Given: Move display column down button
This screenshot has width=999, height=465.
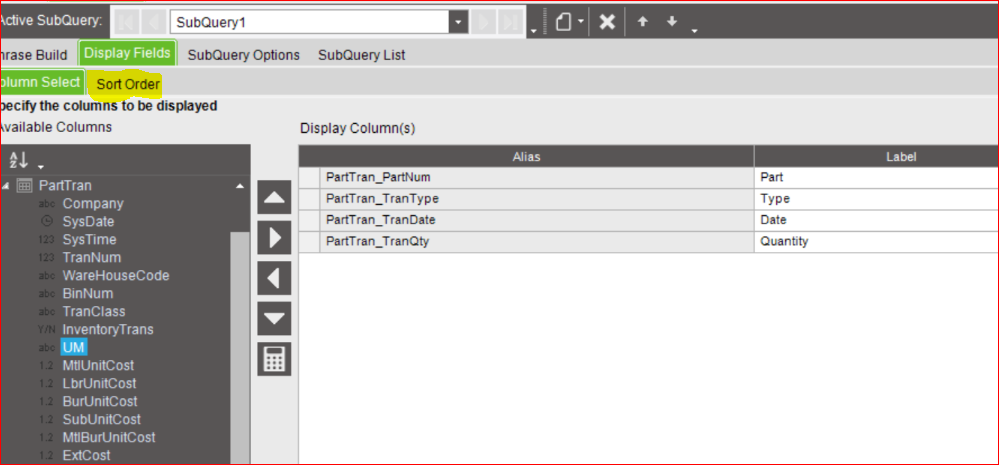Looking at the screenshot, I should pyautogui.click(x=274, y=318).
